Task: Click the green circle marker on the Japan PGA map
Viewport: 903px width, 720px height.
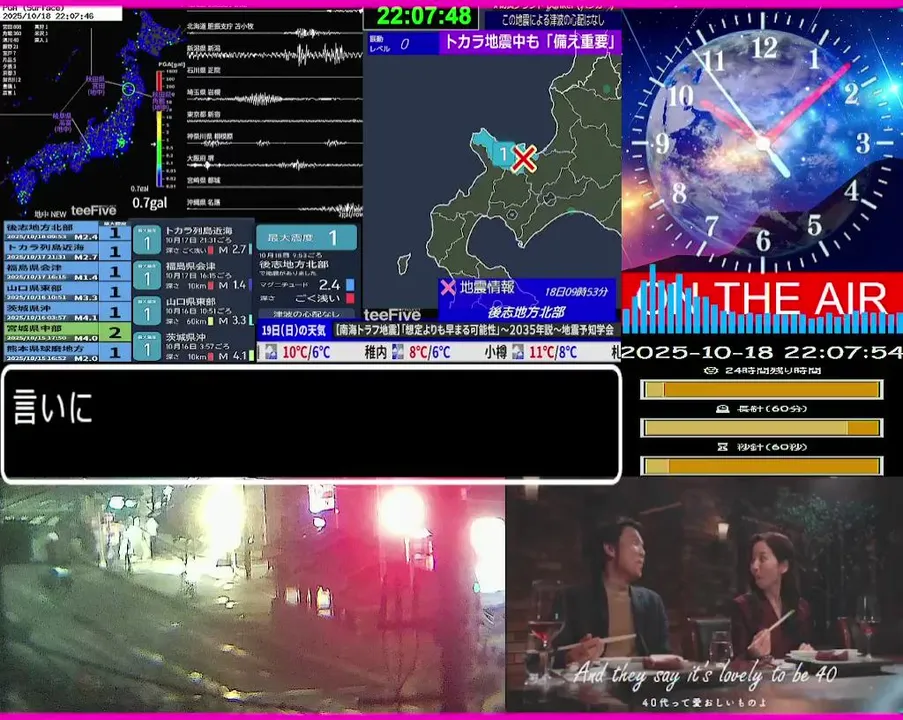Action: [129, 89]
